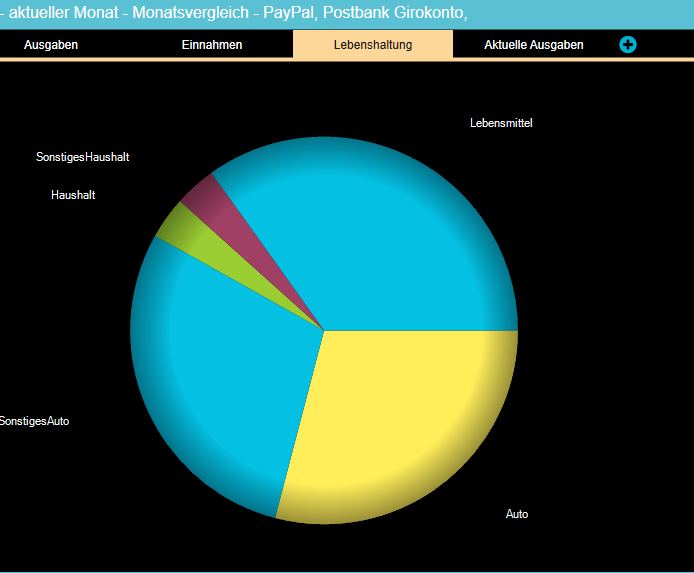Click the point where all pie slices meet

pos(324,330)
